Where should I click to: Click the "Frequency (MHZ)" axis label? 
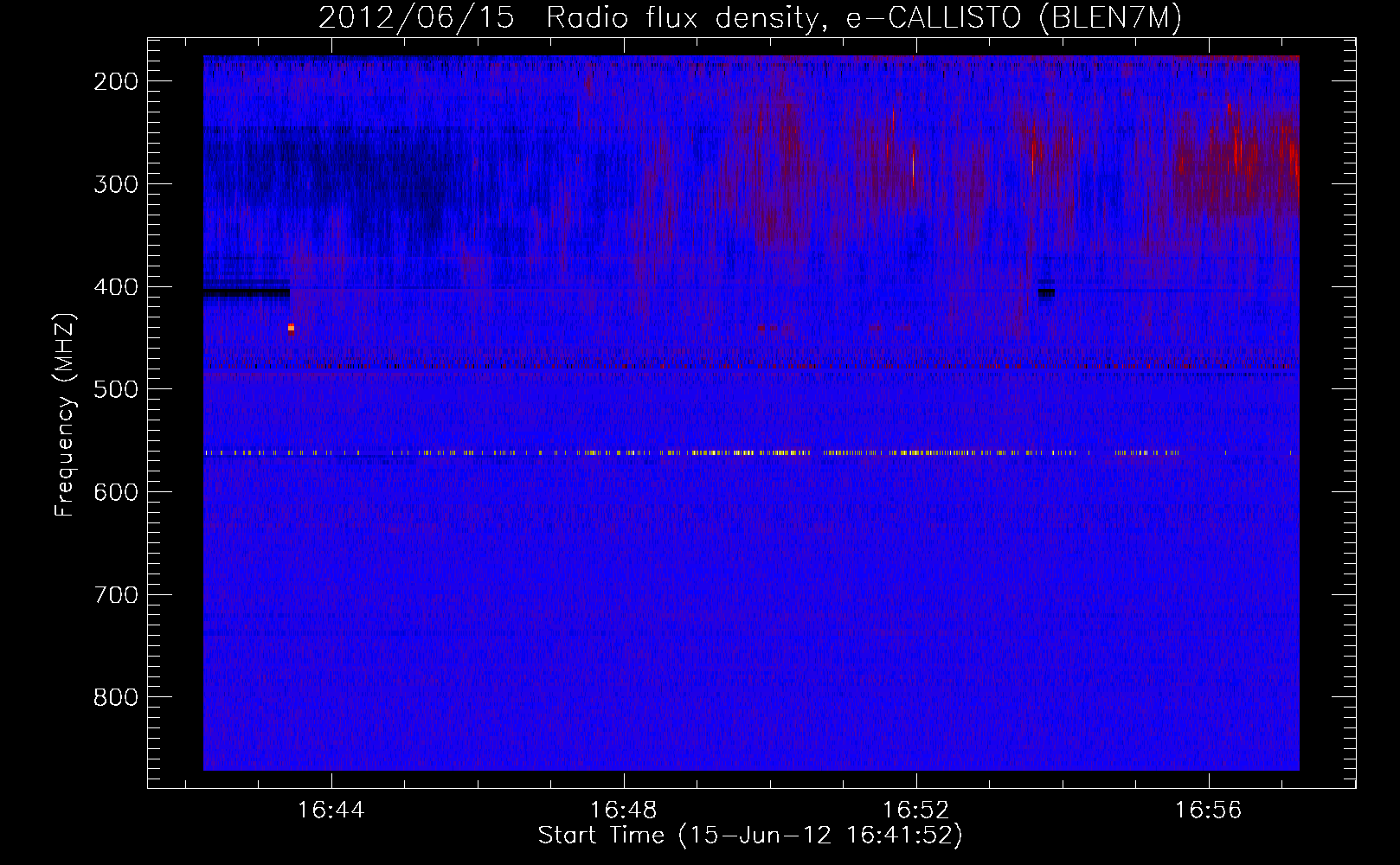coord(65,415)
